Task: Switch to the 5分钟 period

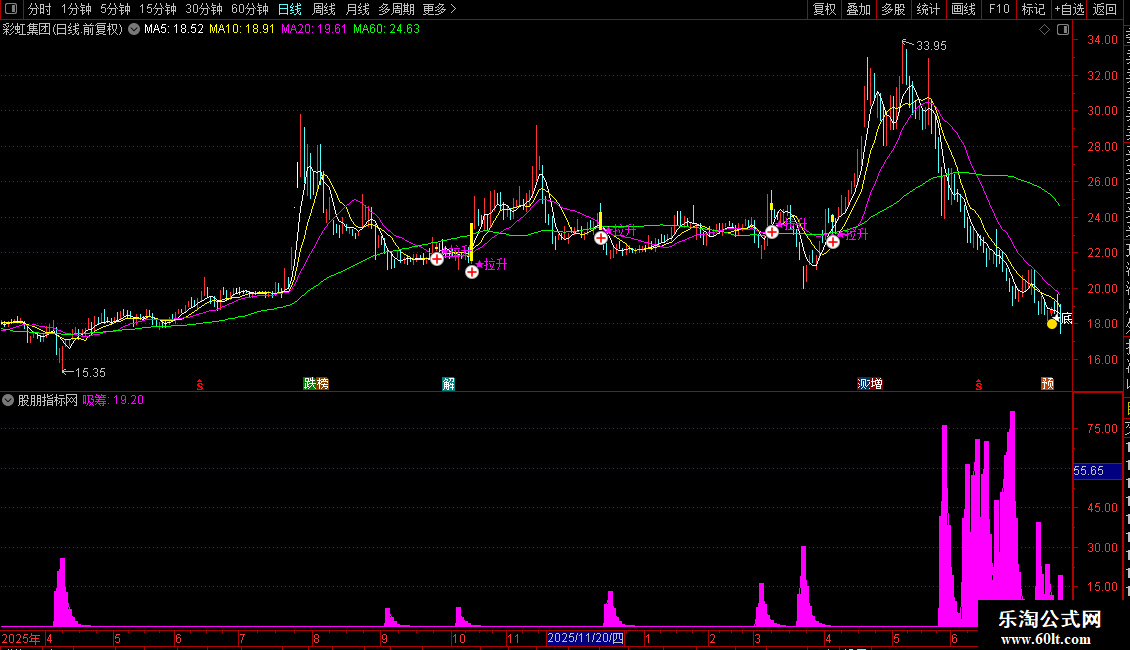Action: (115, 9)
